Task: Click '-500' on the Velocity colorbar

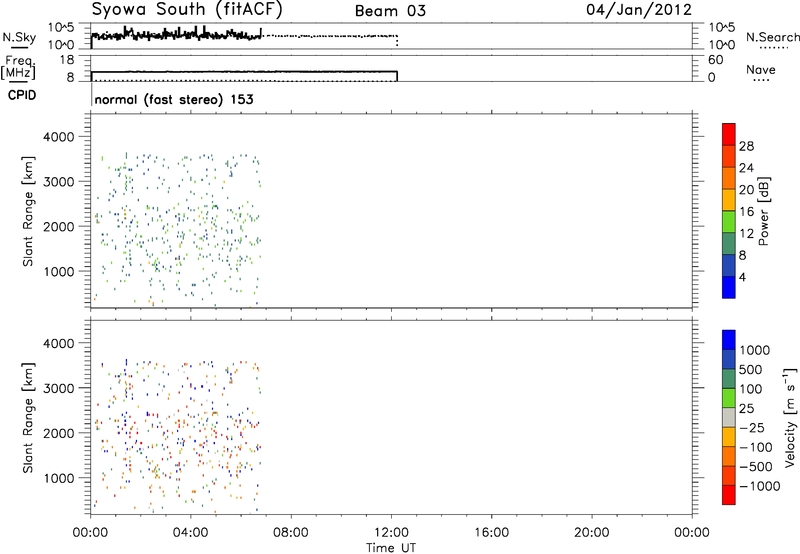Action: pyautogui.click(x=756, y=467)
